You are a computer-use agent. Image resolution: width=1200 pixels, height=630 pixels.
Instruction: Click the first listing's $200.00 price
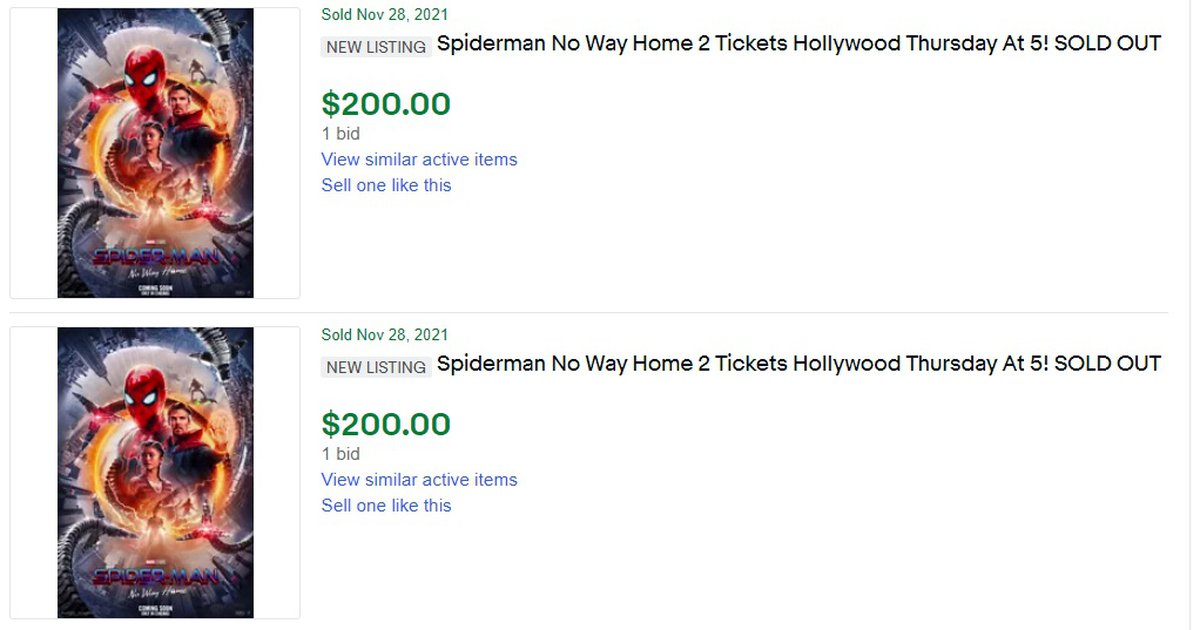coord(386,104)
